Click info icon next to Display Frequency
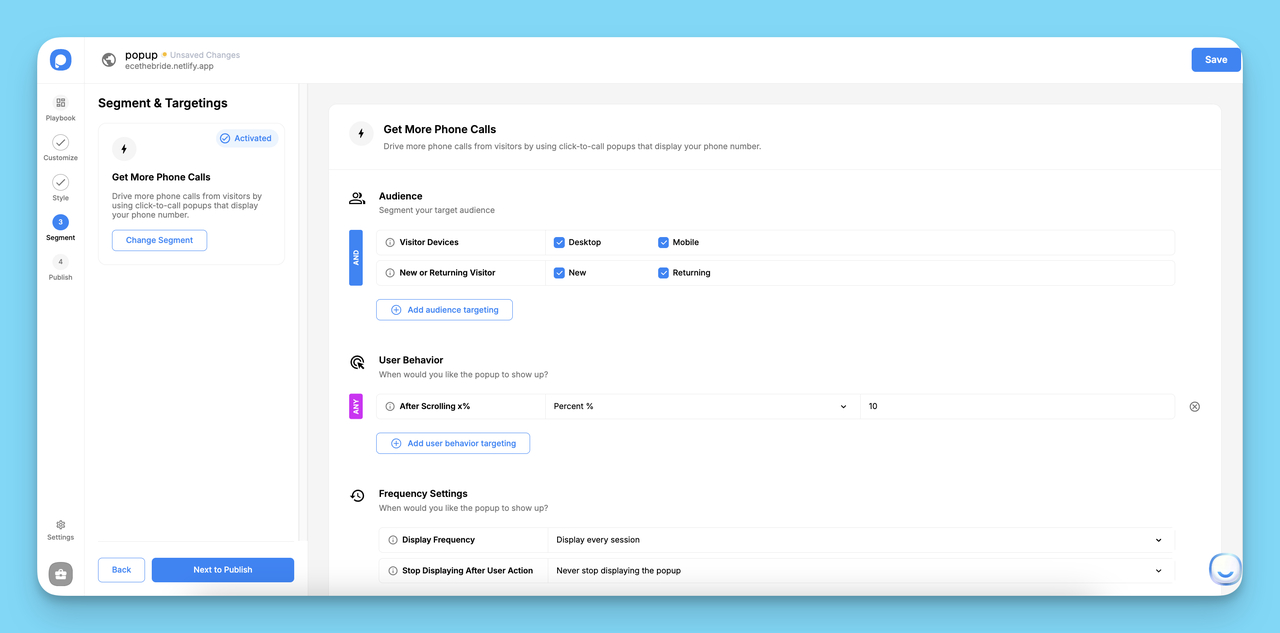This screenshot has width=1280, height=633. click(x=393, y=540)
